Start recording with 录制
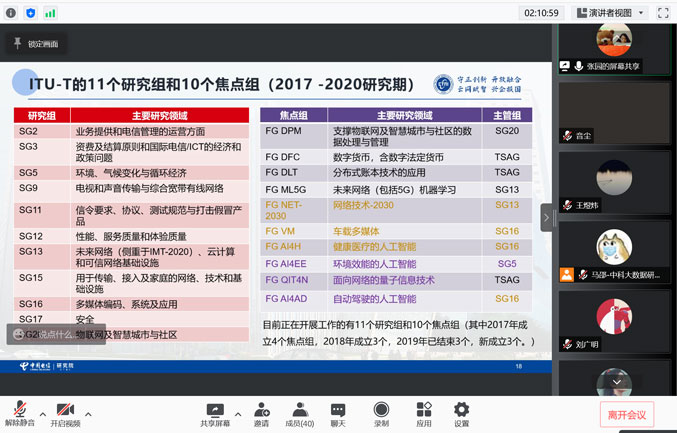Viewport: 677px width, 433px height. coord(381,414)
